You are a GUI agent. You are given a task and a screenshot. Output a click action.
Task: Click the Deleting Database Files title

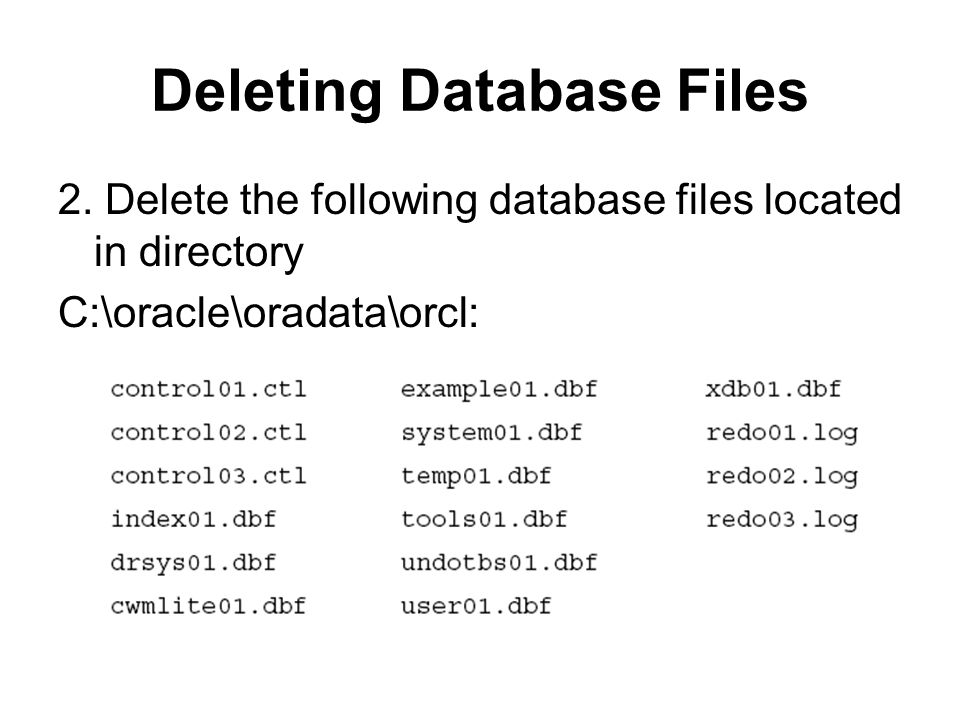click(480, 91)
